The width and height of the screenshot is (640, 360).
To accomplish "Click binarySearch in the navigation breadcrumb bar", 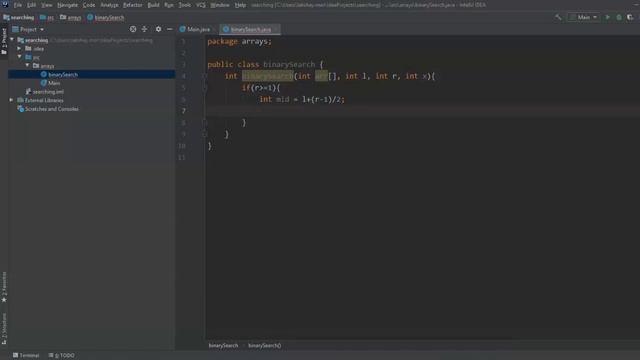I will (x=109, y=18).
